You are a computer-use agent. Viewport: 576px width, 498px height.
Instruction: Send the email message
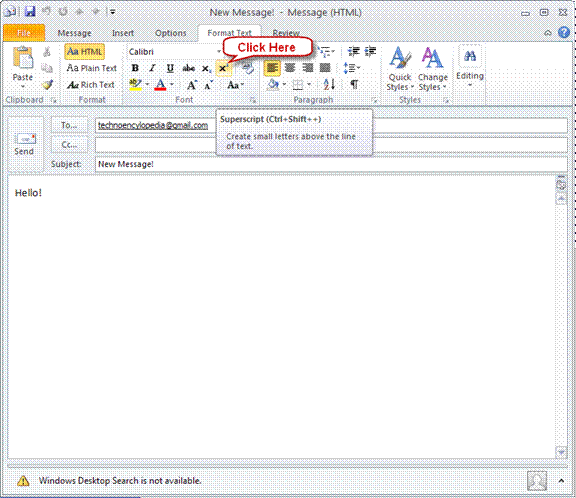(24, 144)
